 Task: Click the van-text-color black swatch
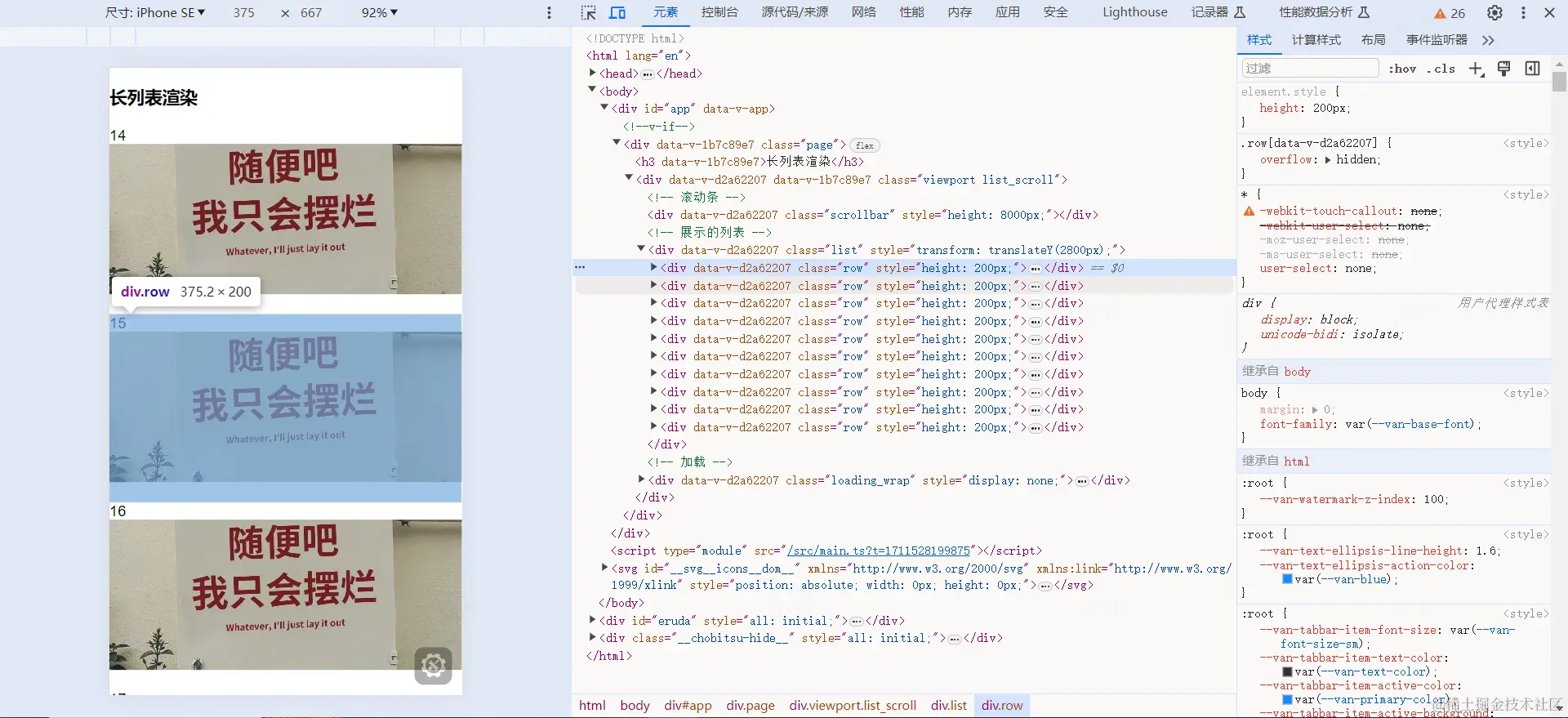(x=1287, y=671)
